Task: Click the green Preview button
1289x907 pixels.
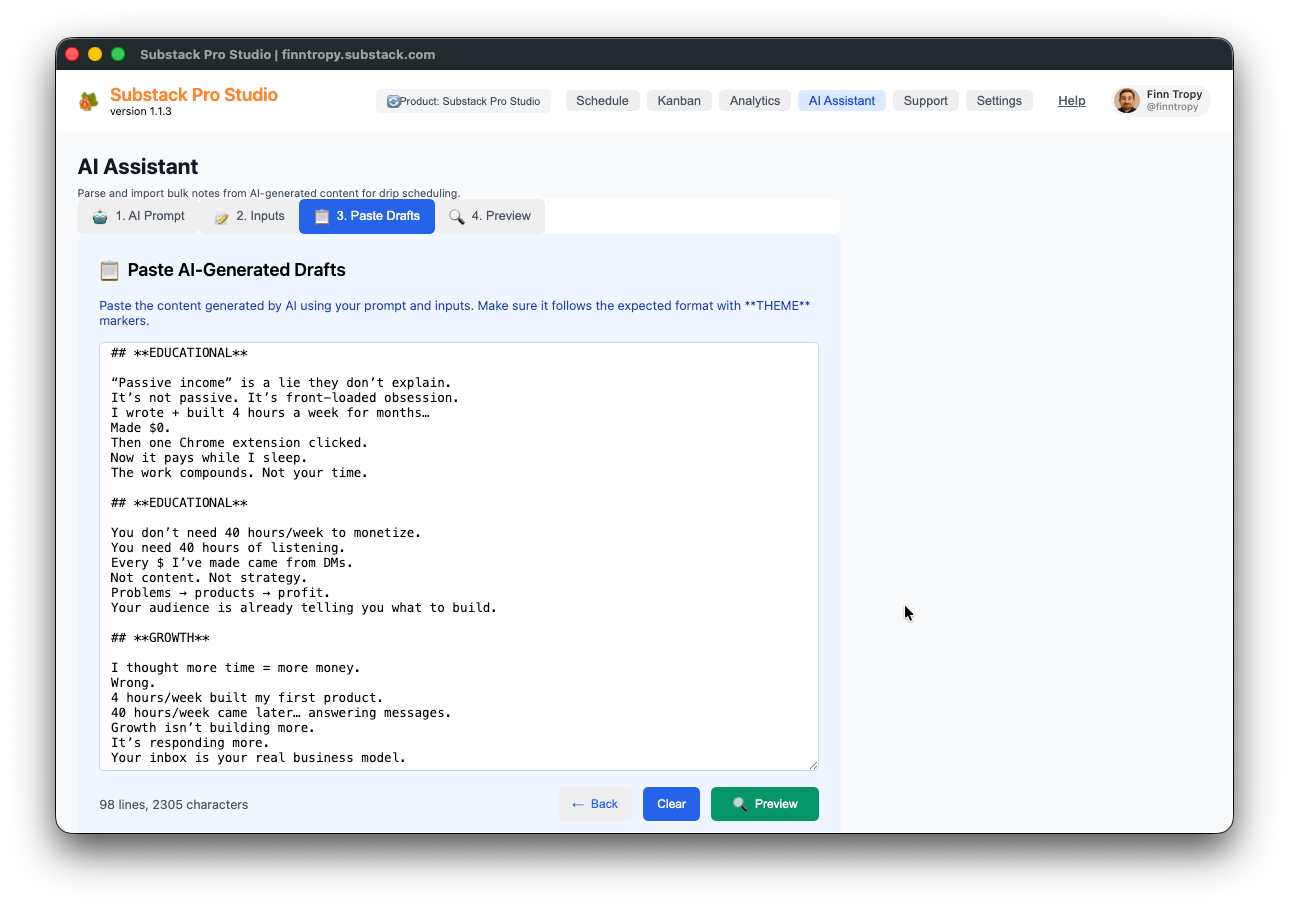Action: [x=765, y=804]
